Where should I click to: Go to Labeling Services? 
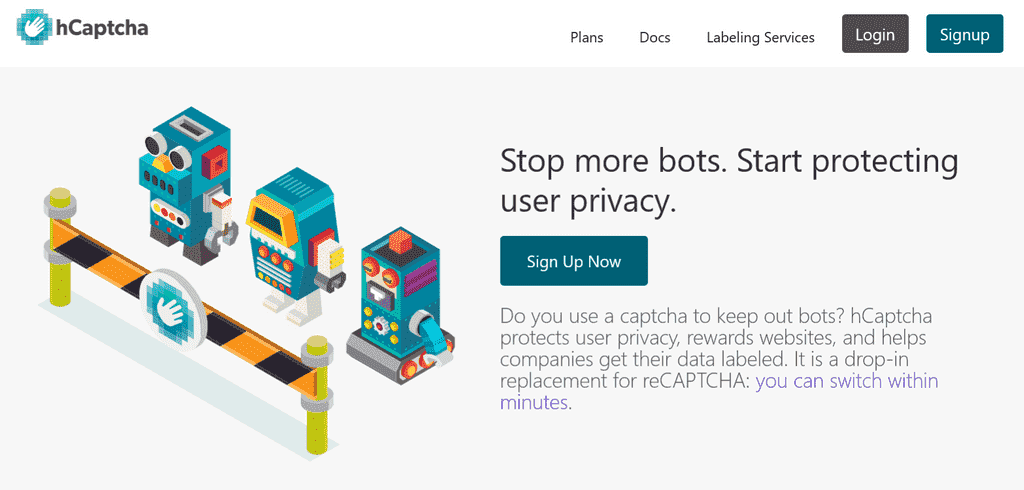[x=760, y=37]
